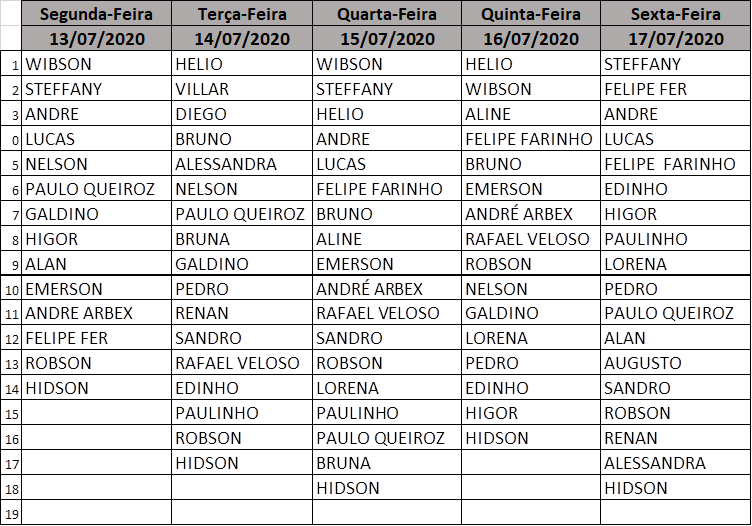This screenshot has height=526, width=752.
Task: Select the Segunda-Feira header cell
Action: (96, 13)
